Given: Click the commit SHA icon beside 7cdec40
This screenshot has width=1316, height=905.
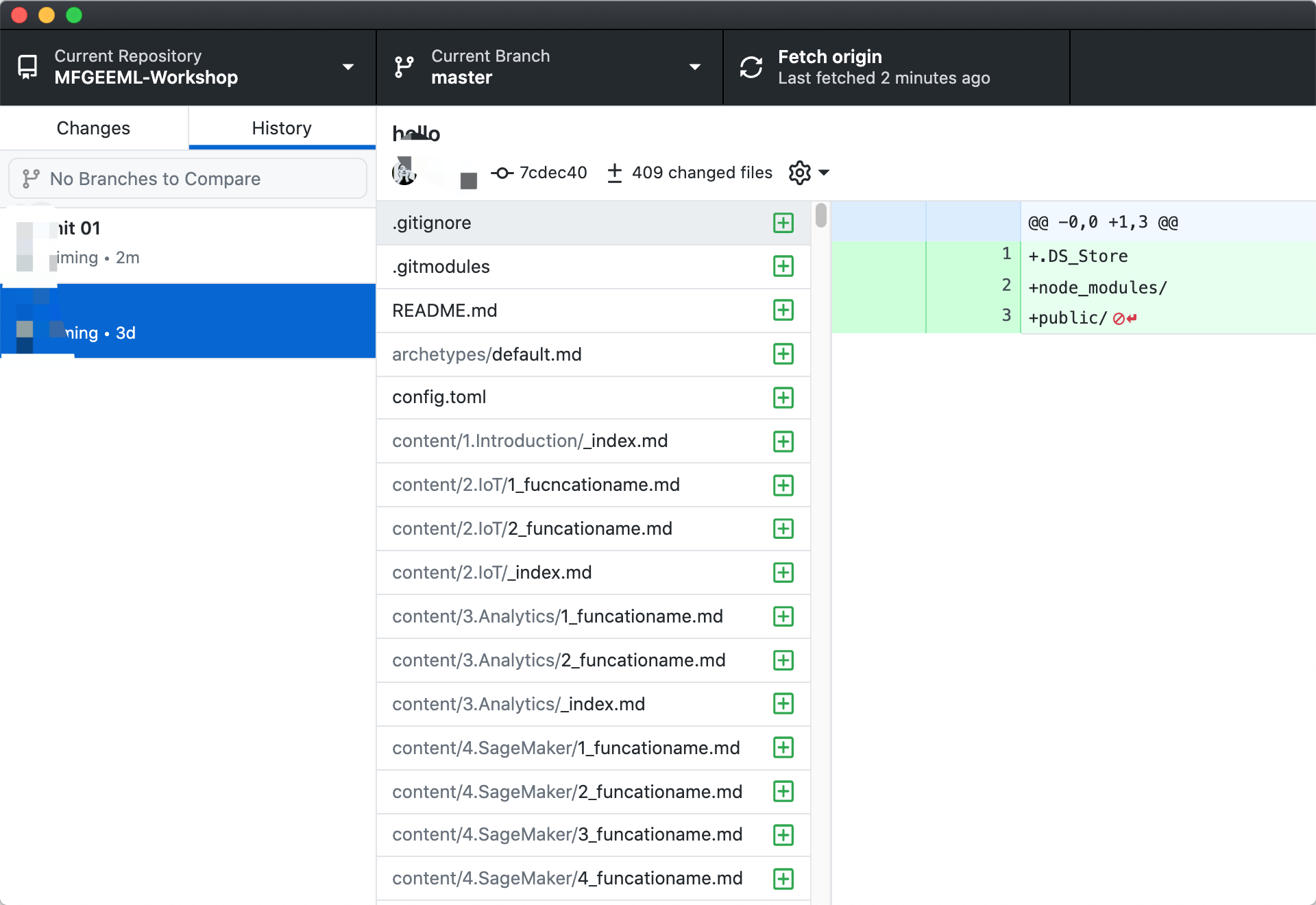Looking at the screenshot, I should coord(502,173).
